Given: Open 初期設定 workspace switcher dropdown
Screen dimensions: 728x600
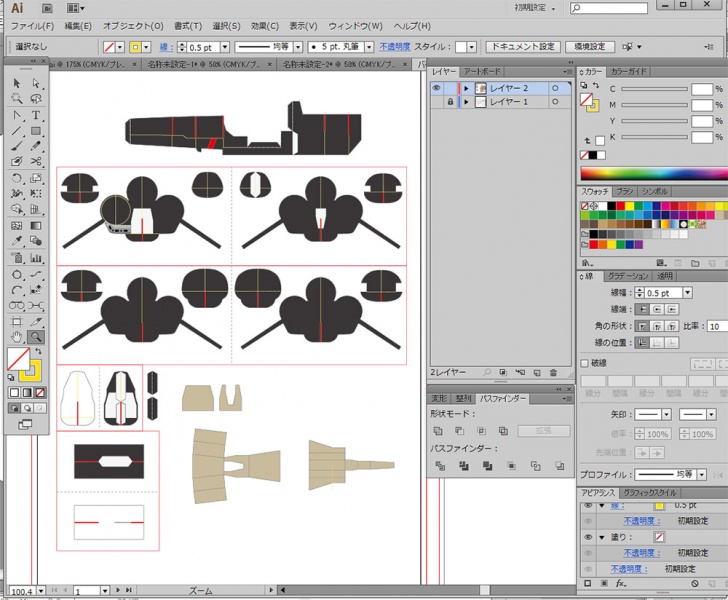Looking at the screenshot, I should click(535, 8).
